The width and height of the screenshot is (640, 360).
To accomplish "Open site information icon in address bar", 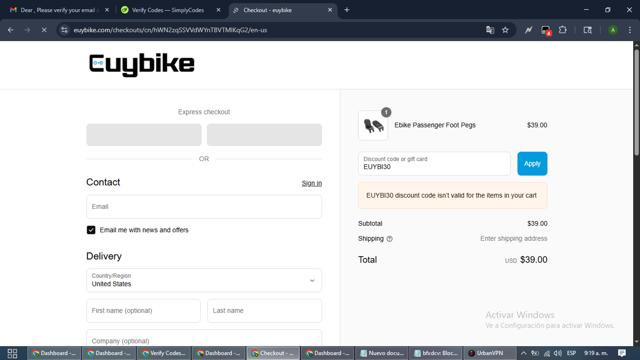I will click(64, 30).
